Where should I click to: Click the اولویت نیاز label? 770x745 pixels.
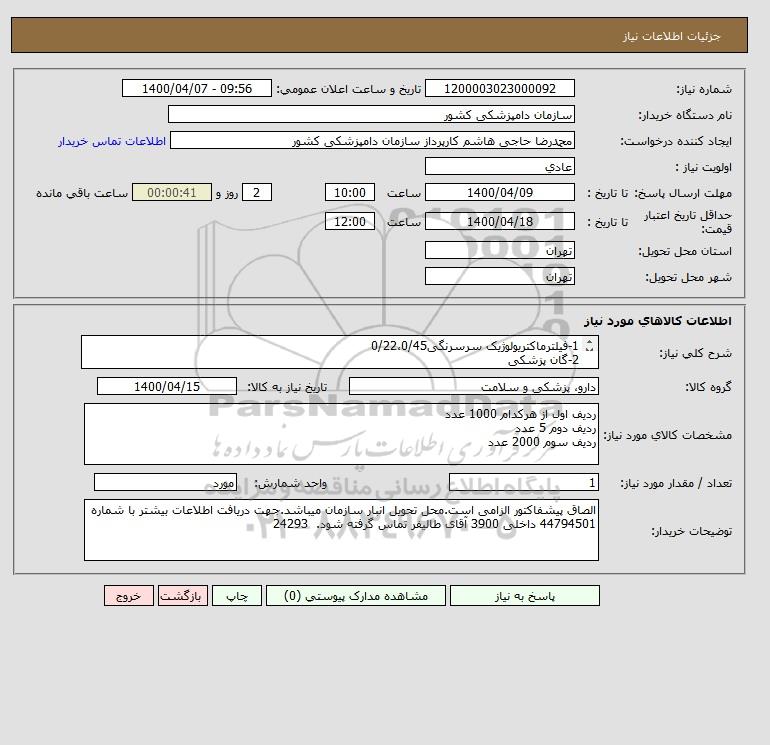(703, 167)
